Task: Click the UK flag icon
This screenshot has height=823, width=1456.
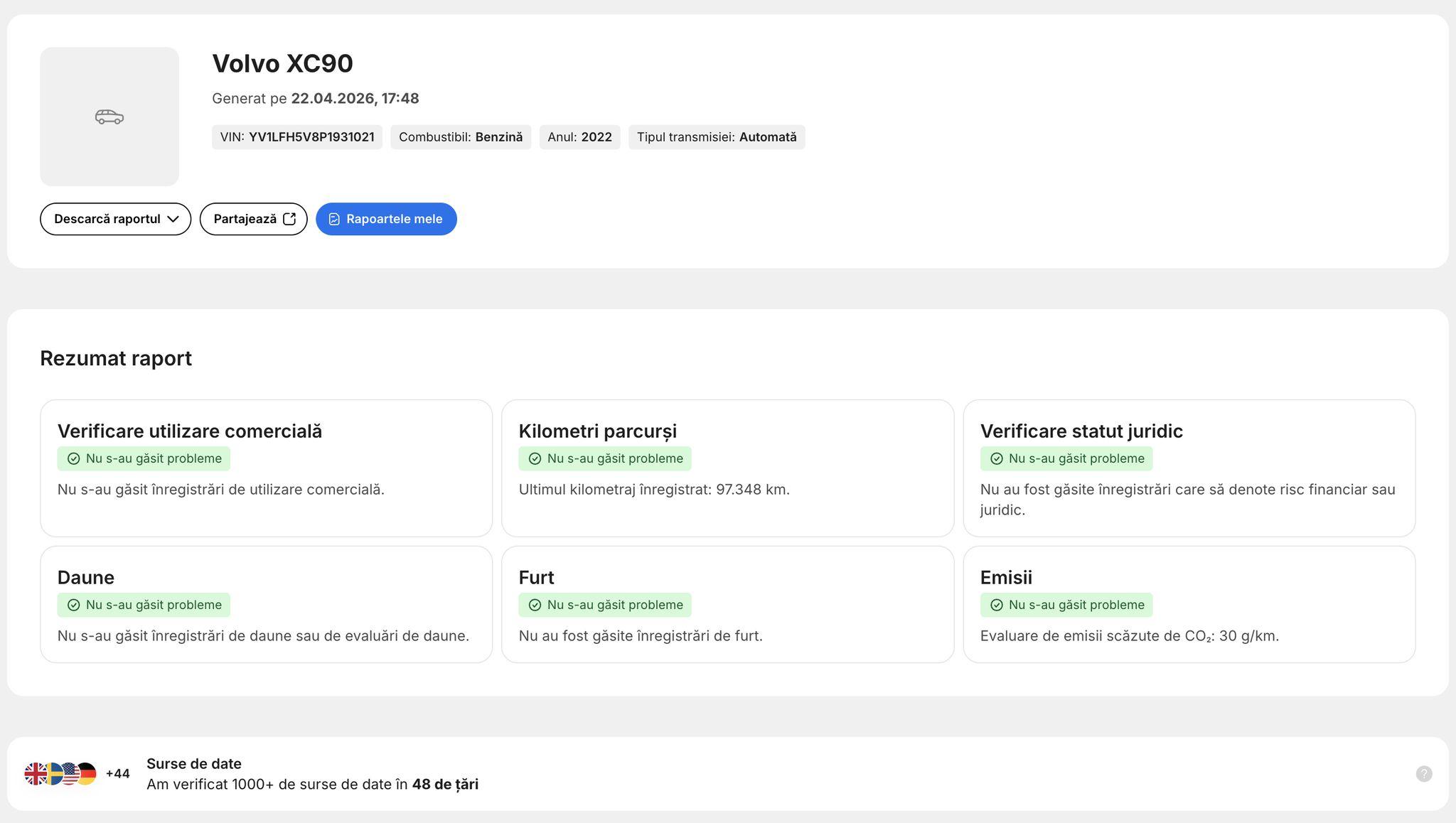Action: [x=34, y=774]
